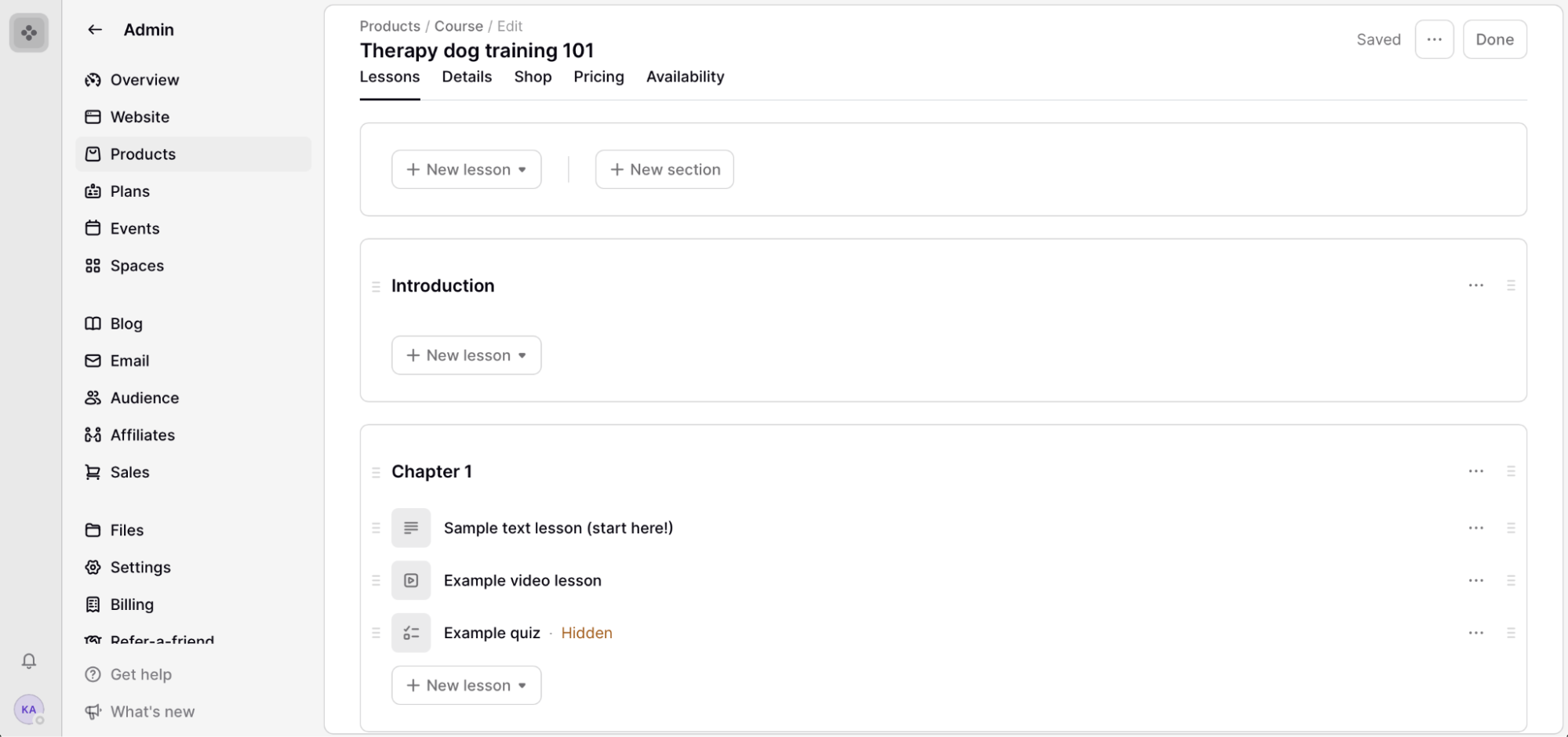The width and height of the screenshot is (1568, 737).
Task: Click the Example video lesson play icon
Action: pos(411,580)
